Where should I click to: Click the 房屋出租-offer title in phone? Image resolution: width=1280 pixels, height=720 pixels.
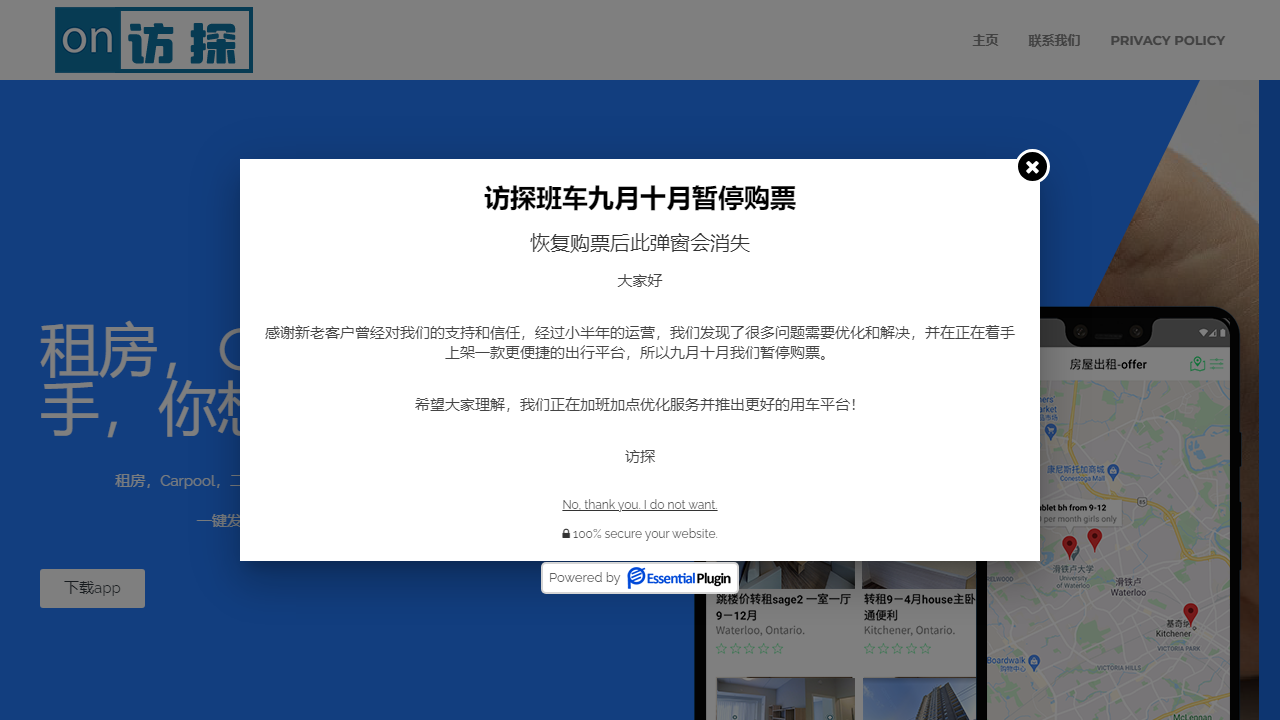tap(1108, 364)
